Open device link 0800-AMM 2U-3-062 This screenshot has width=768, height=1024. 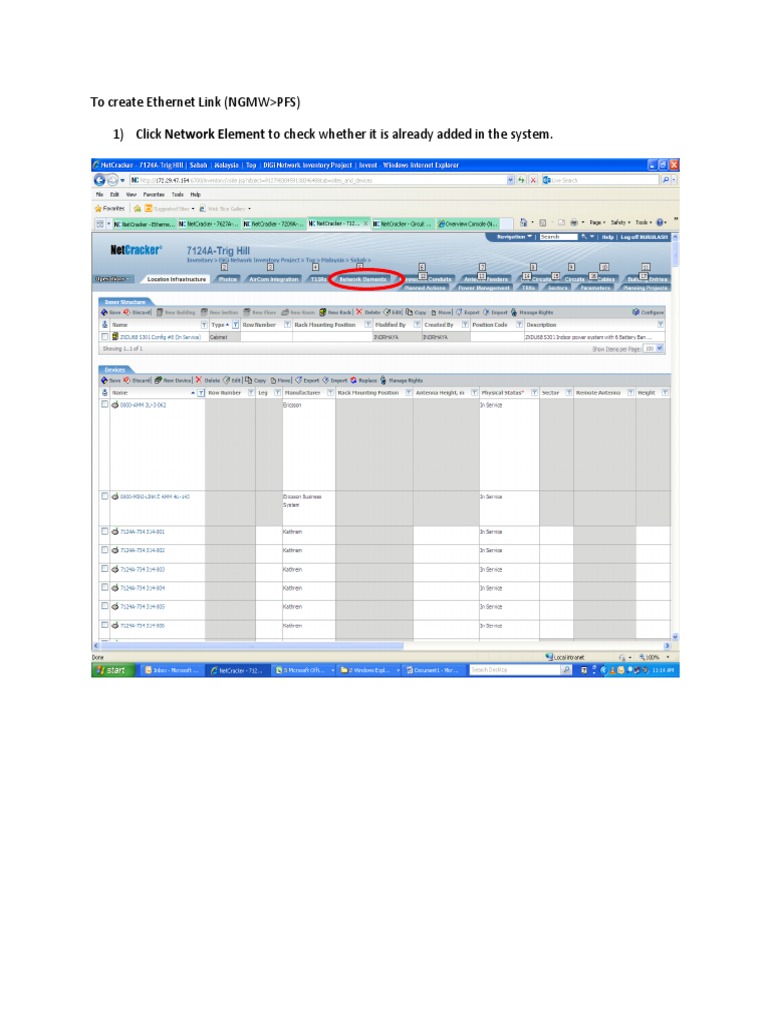pyautogui.click(x=142, y=405)
